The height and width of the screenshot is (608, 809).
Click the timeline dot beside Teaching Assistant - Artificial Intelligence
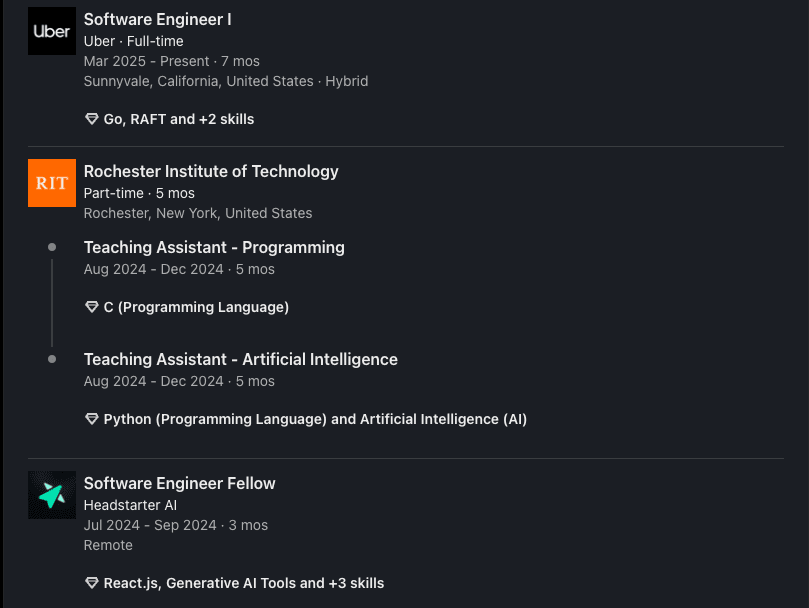tap(51, 359)
